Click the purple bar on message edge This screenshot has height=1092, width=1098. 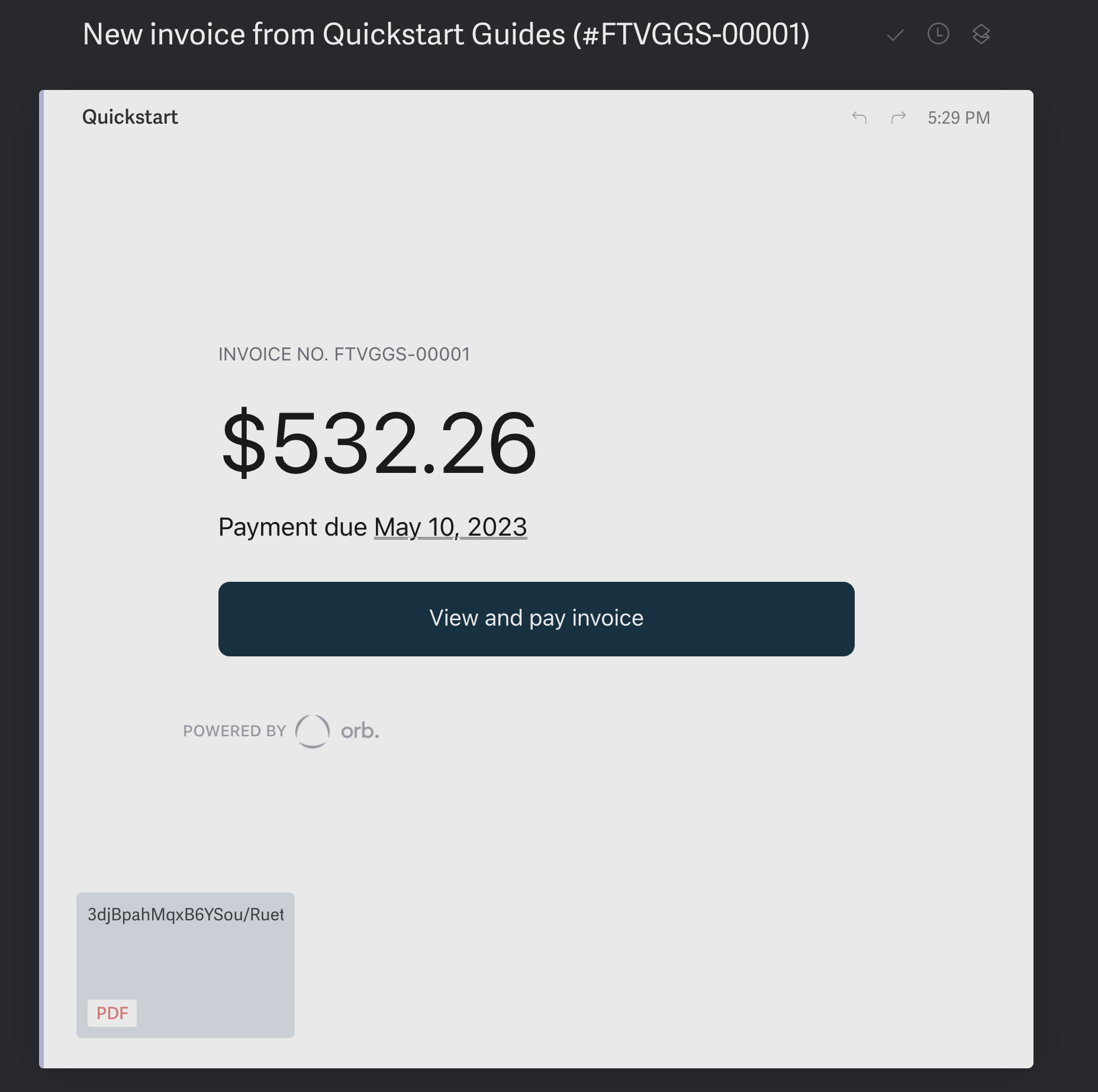pos(41,579)
